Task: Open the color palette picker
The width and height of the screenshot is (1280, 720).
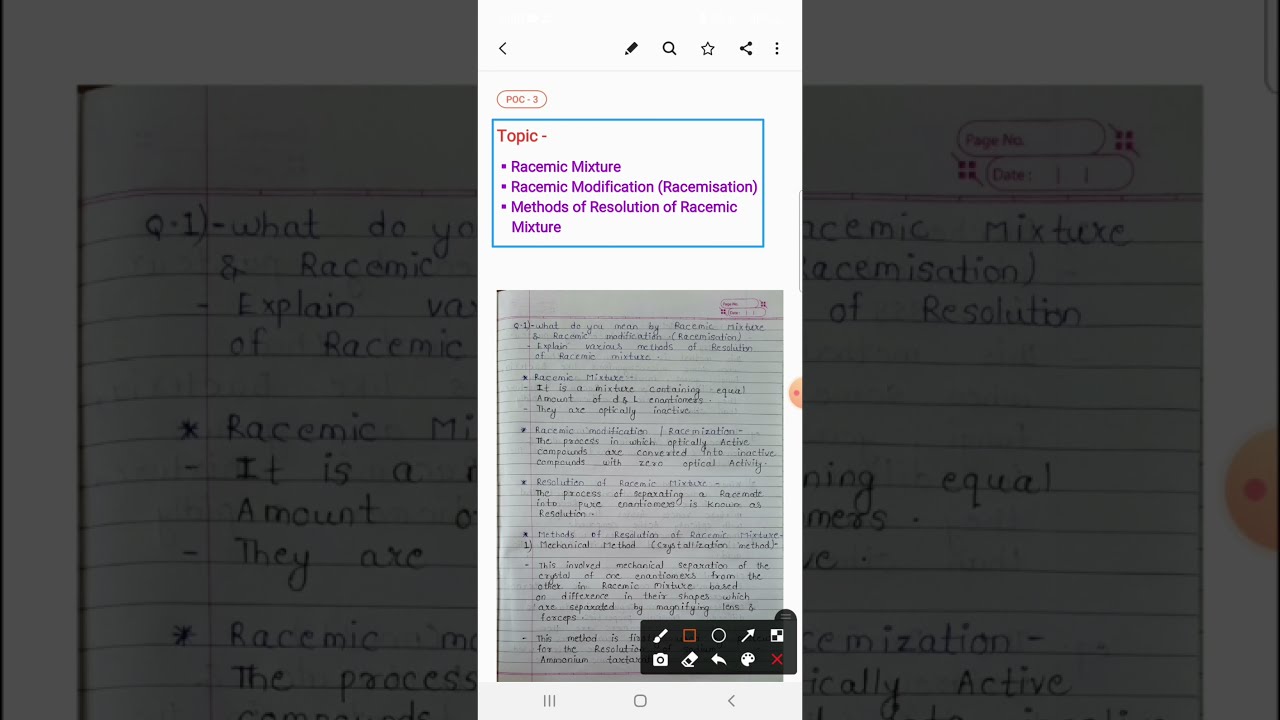Action: (x=748, y=660)
